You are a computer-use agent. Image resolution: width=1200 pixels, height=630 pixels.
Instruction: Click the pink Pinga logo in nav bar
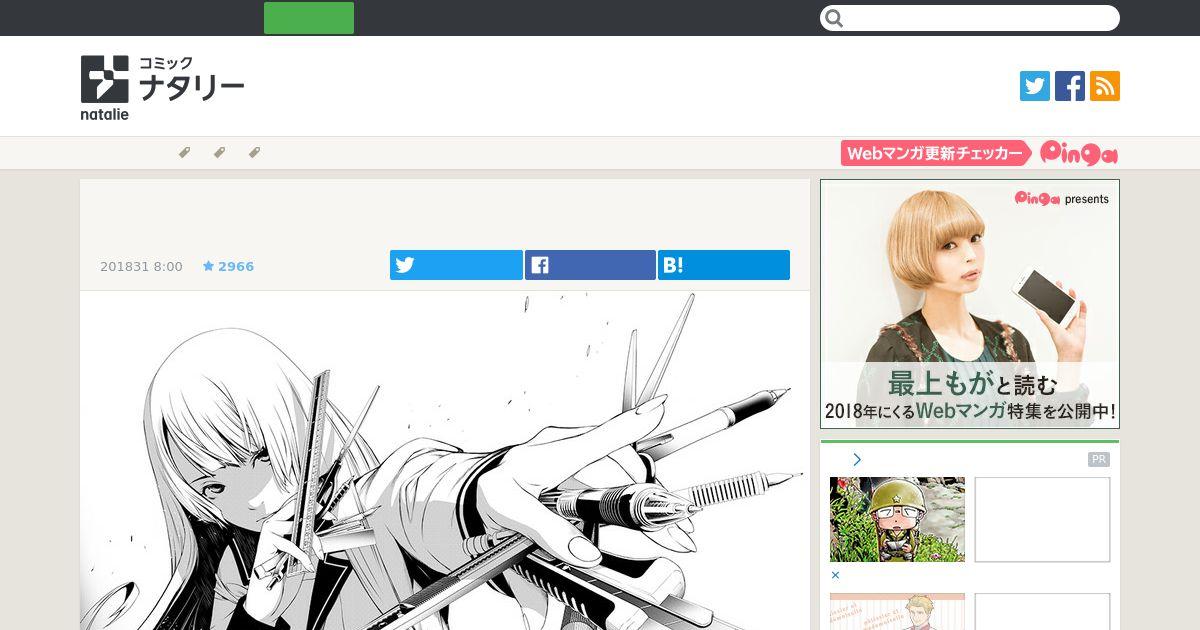pos(1079,153)
